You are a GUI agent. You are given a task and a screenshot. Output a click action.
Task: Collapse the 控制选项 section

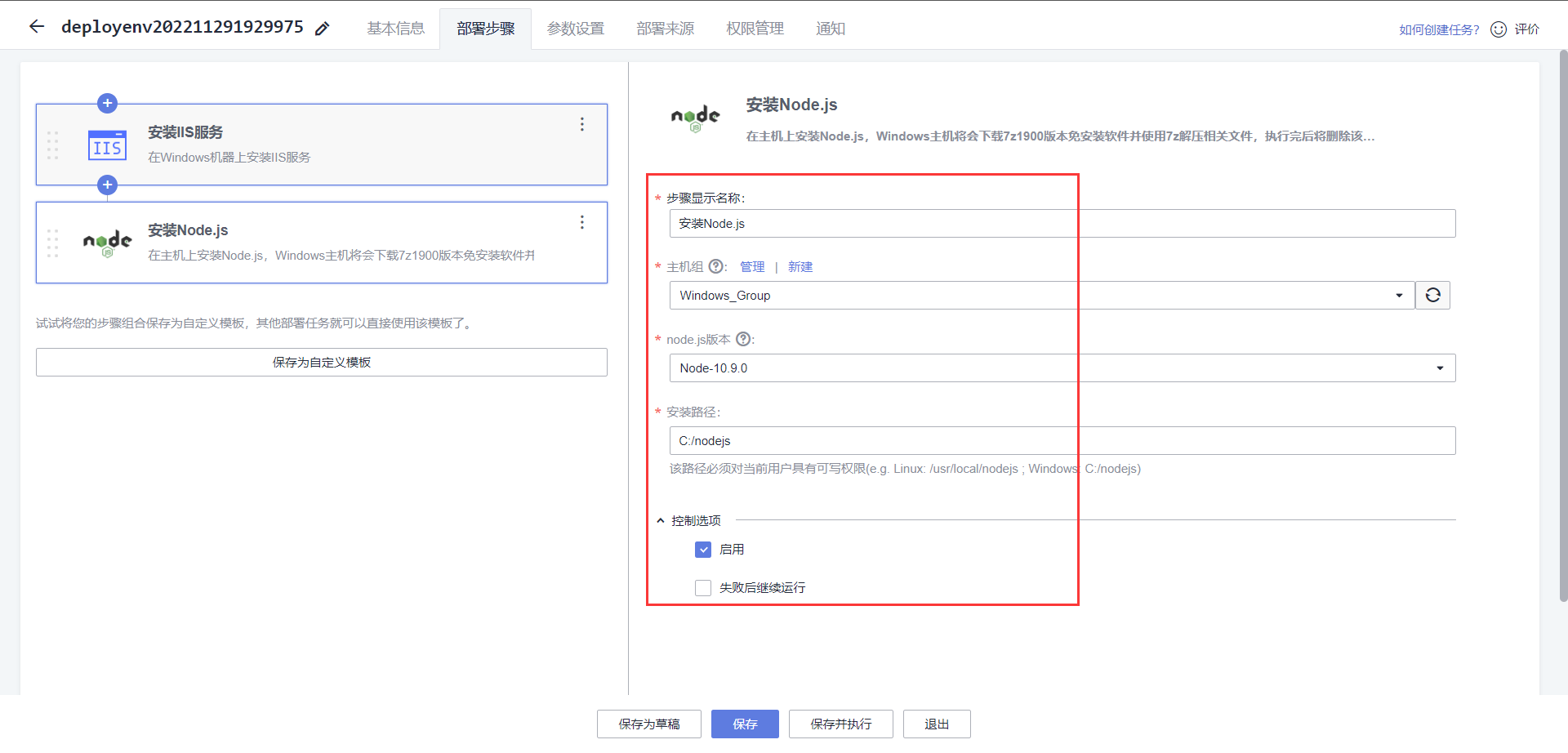tap(660, 519)
